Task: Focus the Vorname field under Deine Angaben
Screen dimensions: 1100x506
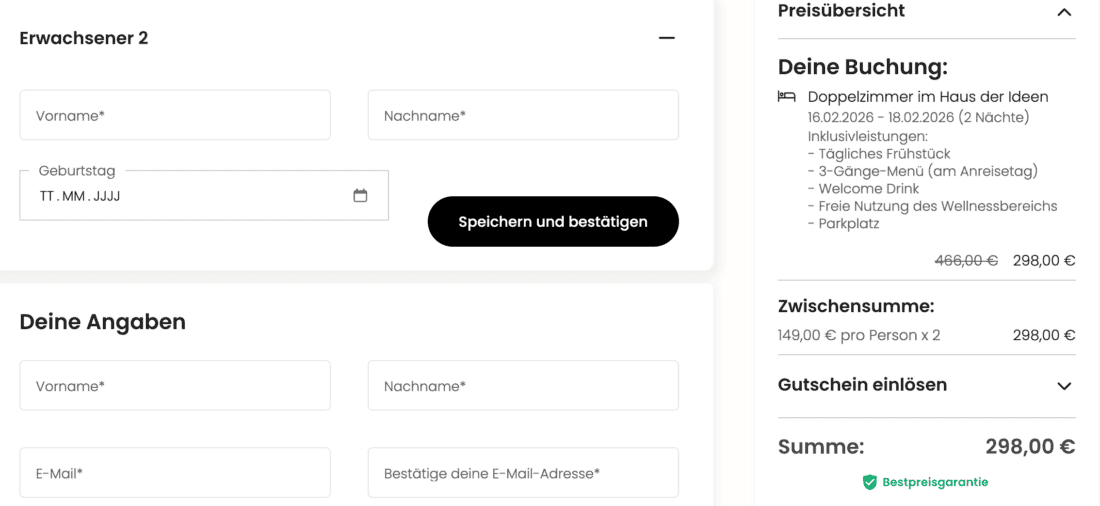Action: tap(175, 385)
